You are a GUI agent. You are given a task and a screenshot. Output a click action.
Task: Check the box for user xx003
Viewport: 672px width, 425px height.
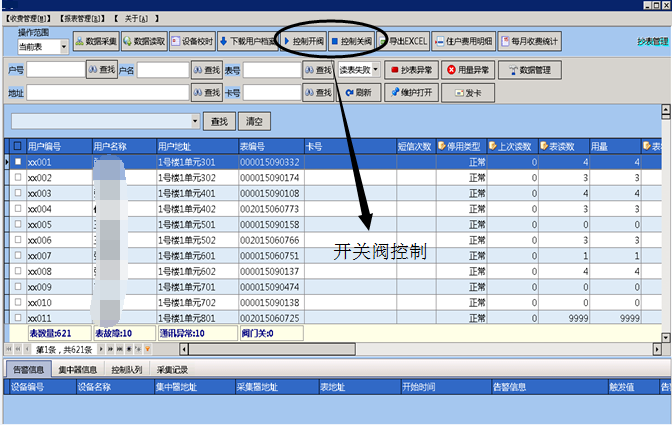(x=18, y=193)
